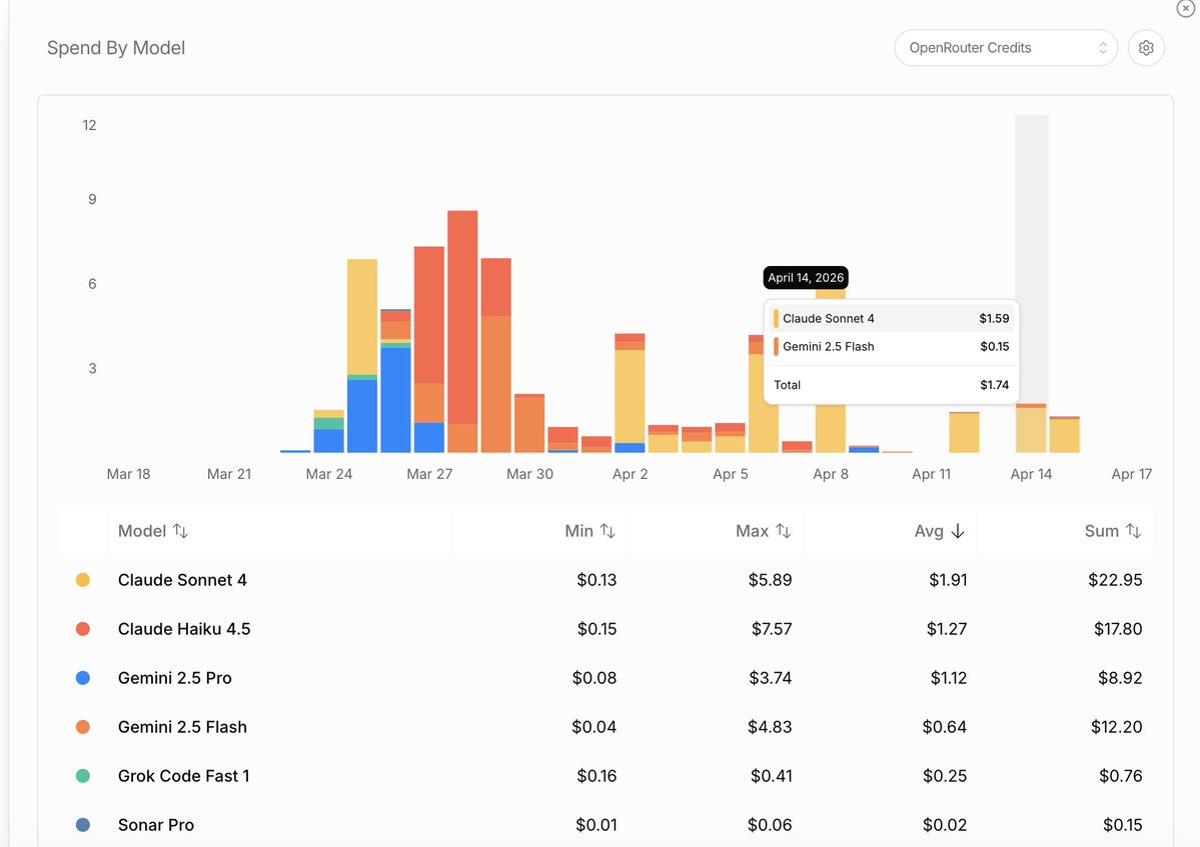
Task: Click the highlighted April 14 bar
Action: tap(1031, 428)
